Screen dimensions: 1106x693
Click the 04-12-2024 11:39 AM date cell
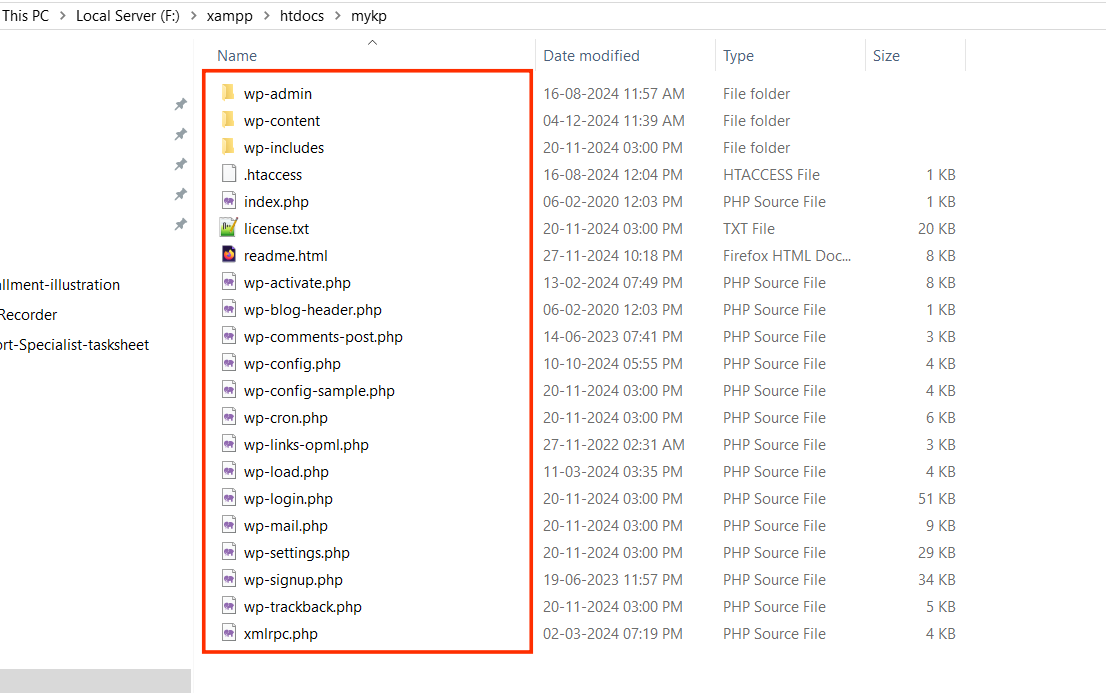tap(614, 121)
